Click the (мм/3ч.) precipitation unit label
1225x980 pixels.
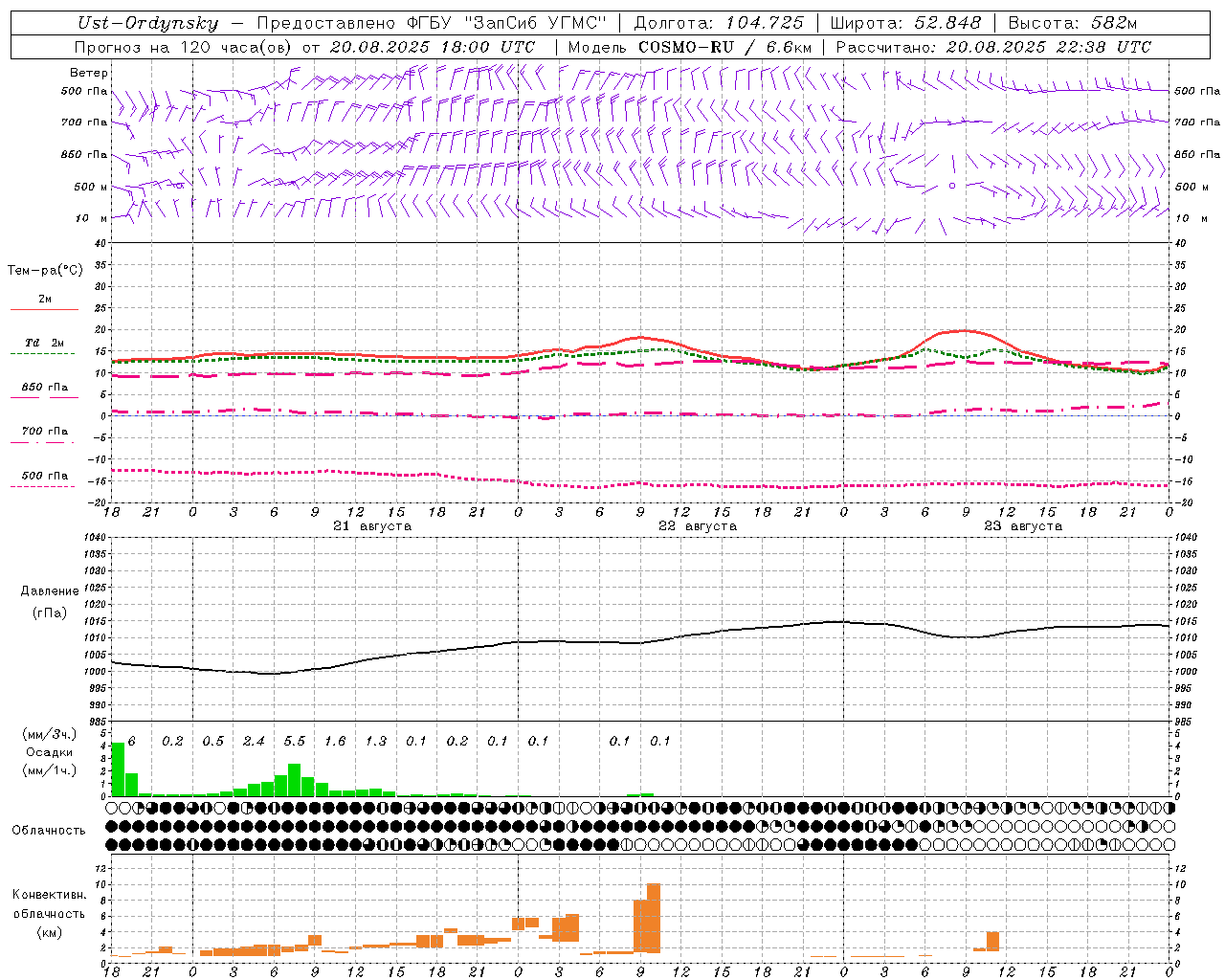click(x=50, y=735)
